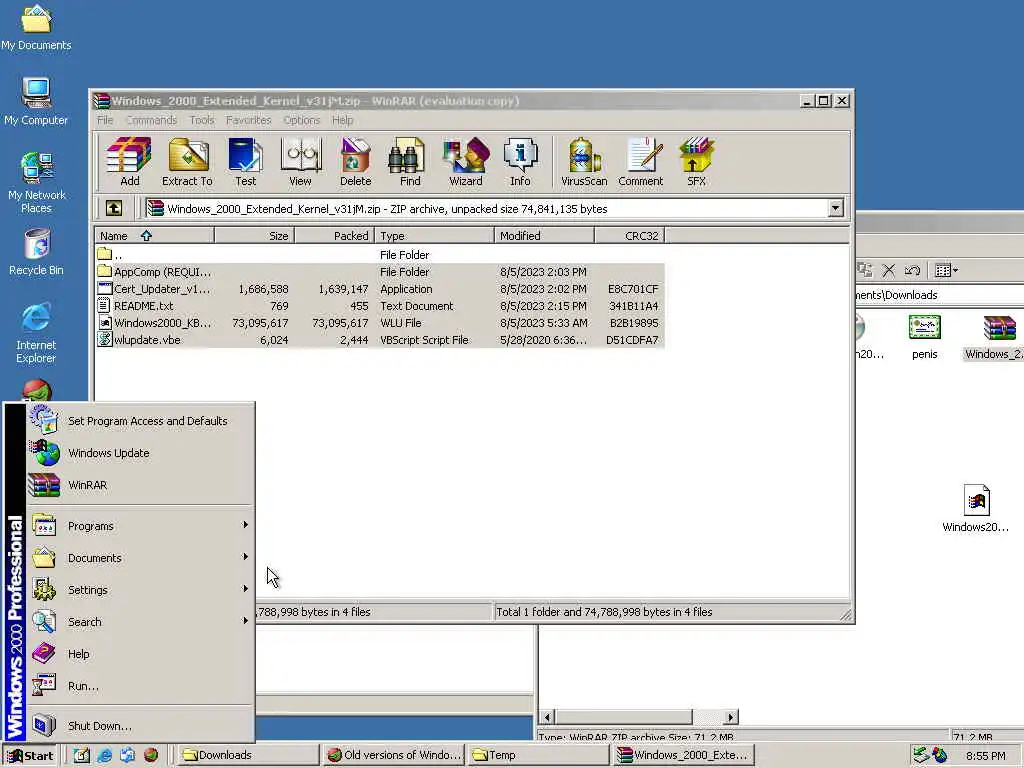1024x768 pixels.
Task: Click the Extract To toolbar icon
Action: click(187, 162)
